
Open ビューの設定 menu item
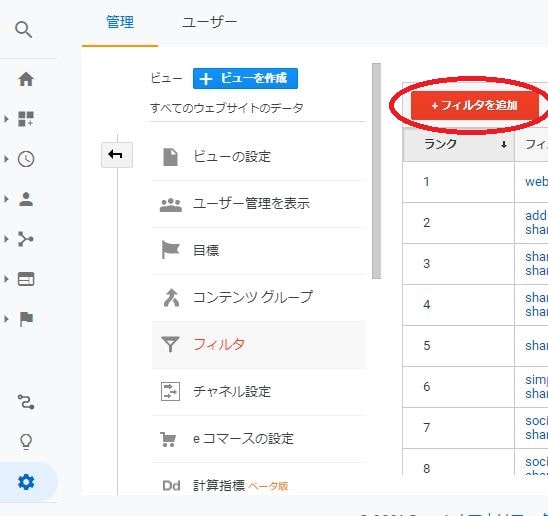(x=259, y=157)
